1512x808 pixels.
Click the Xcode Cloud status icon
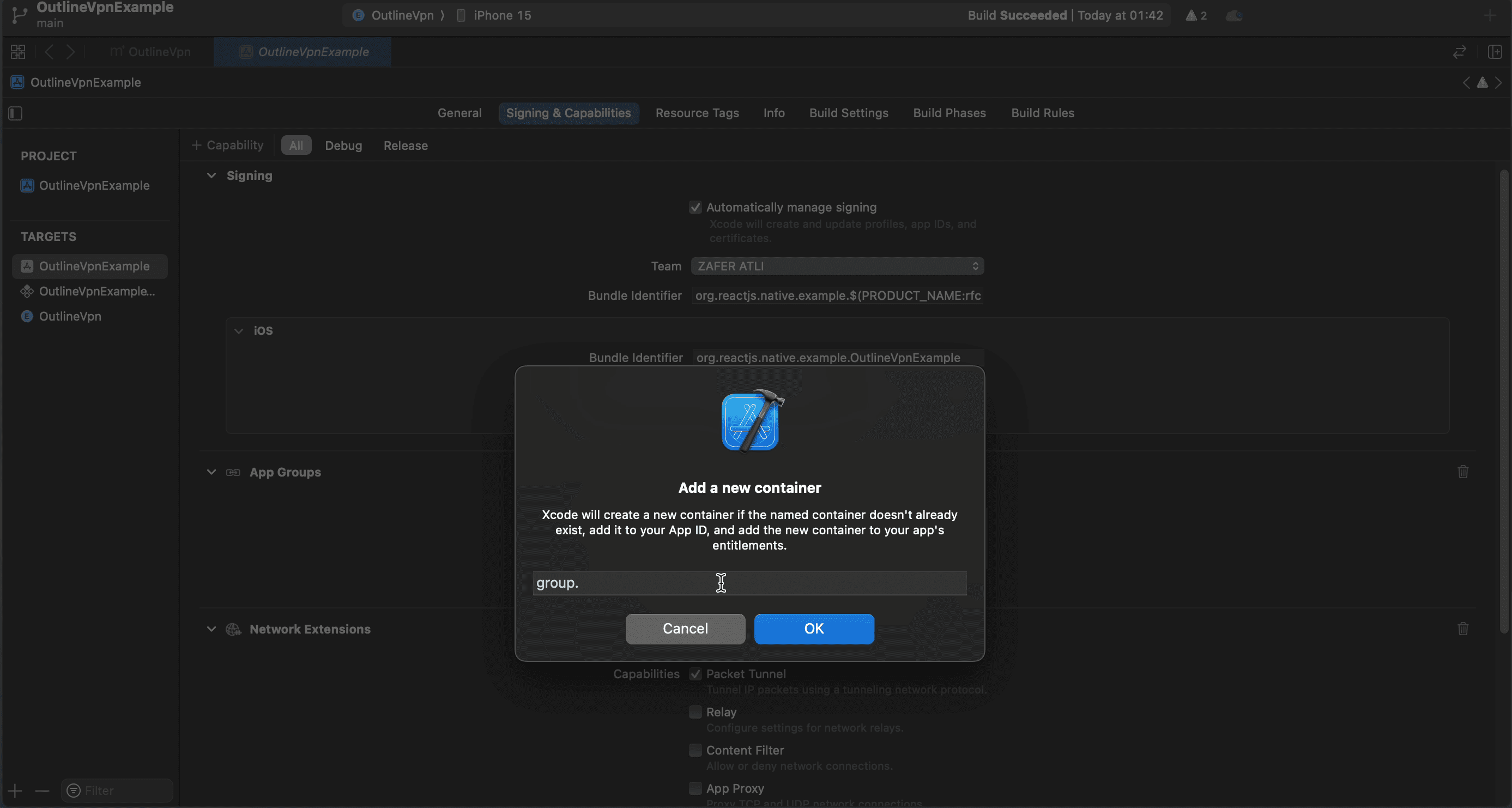1234,15
